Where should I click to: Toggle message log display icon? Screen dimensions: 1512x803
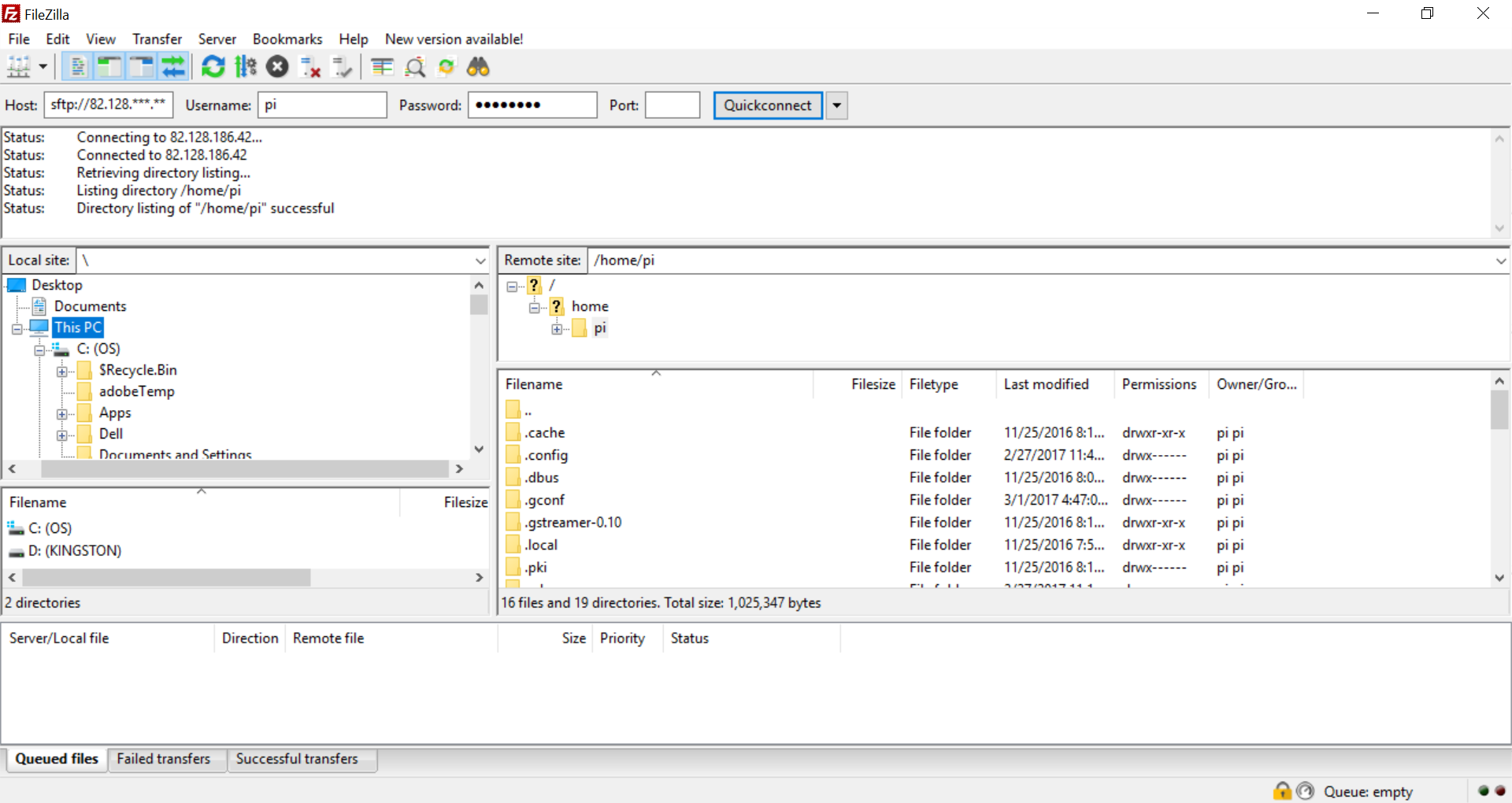[x=77, y=67]
